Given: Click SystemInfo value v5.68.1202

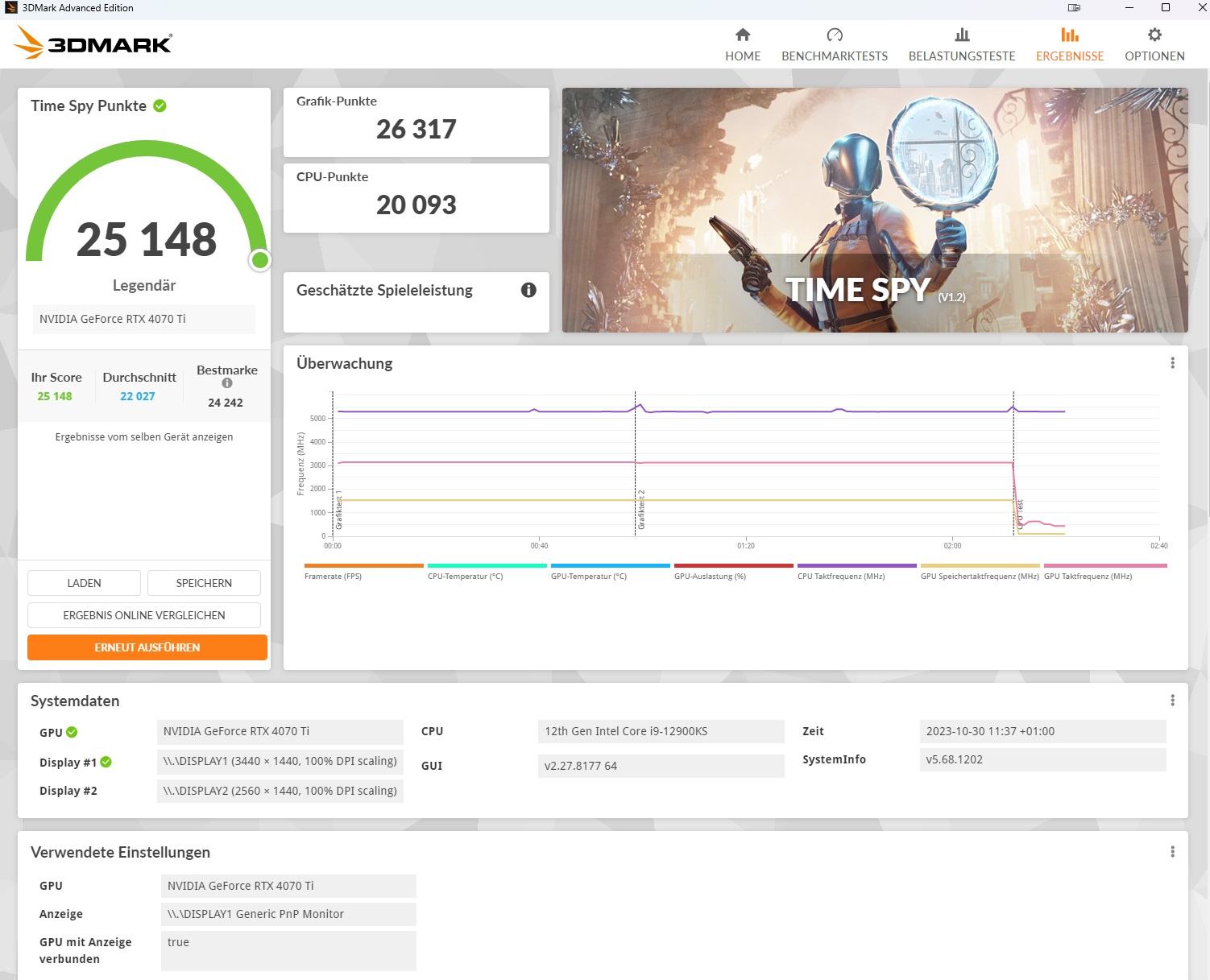Looking at the screenshot, I should 1043,759.
